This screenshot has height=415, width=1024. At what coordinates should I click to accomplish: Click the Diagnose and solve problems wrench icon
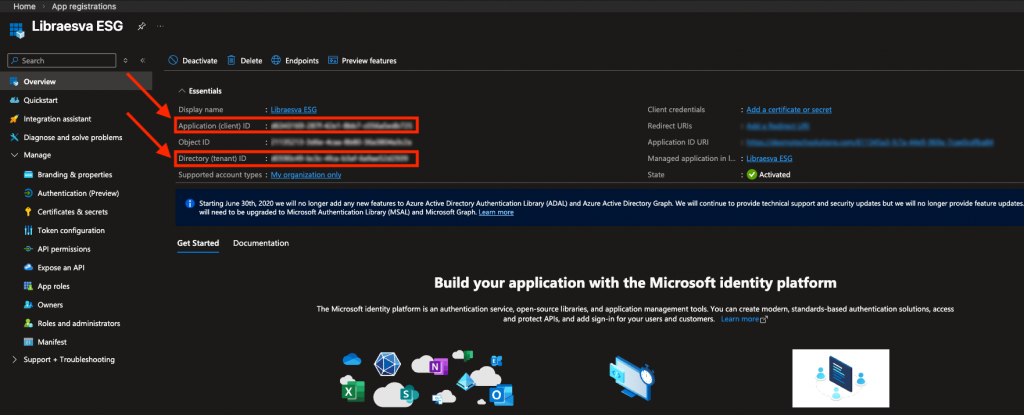click(14, 137)
